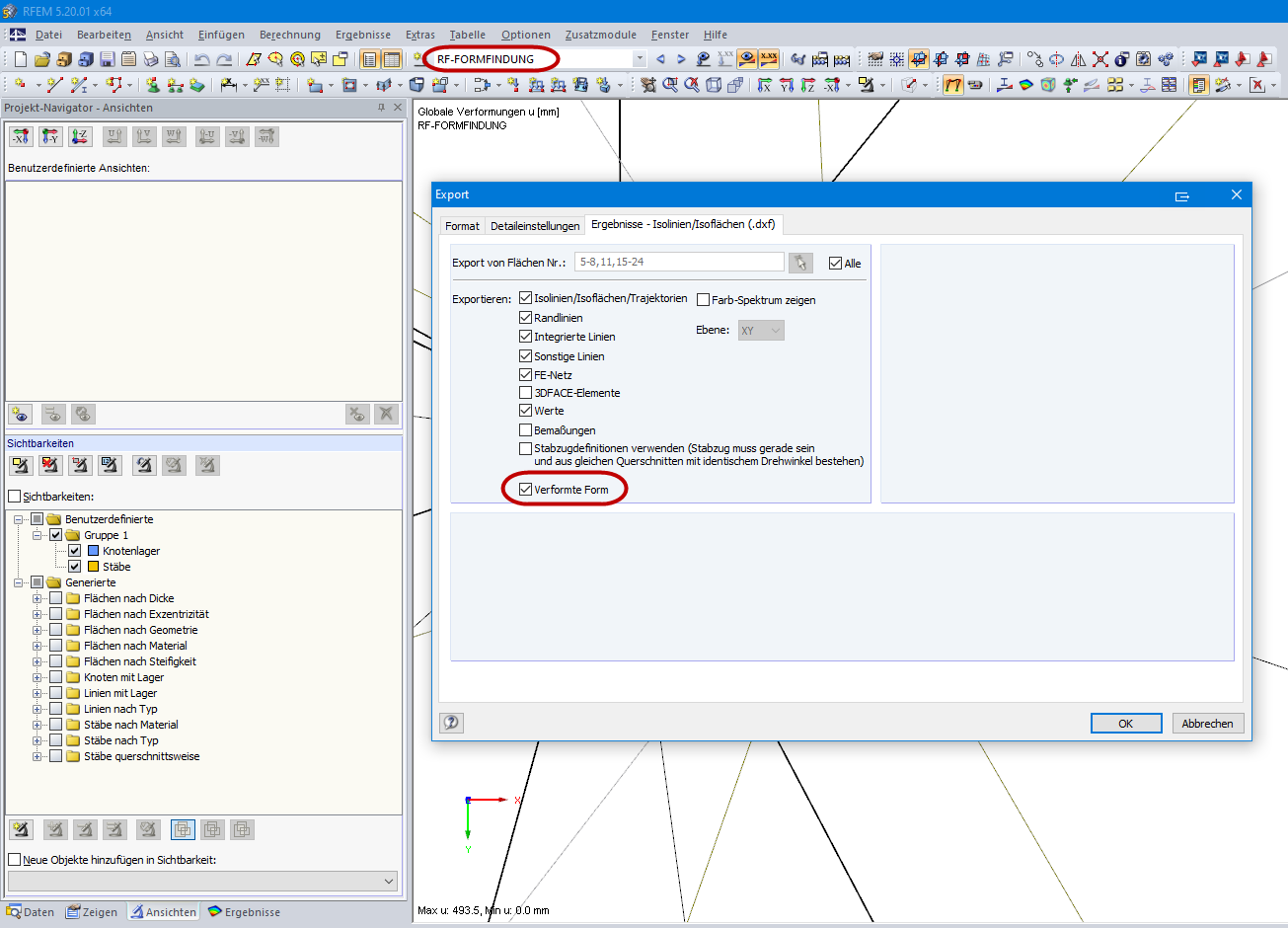The image size is (1288, 928).
Task: Select Linien nach Typ tree item
Action: point(120,709)
